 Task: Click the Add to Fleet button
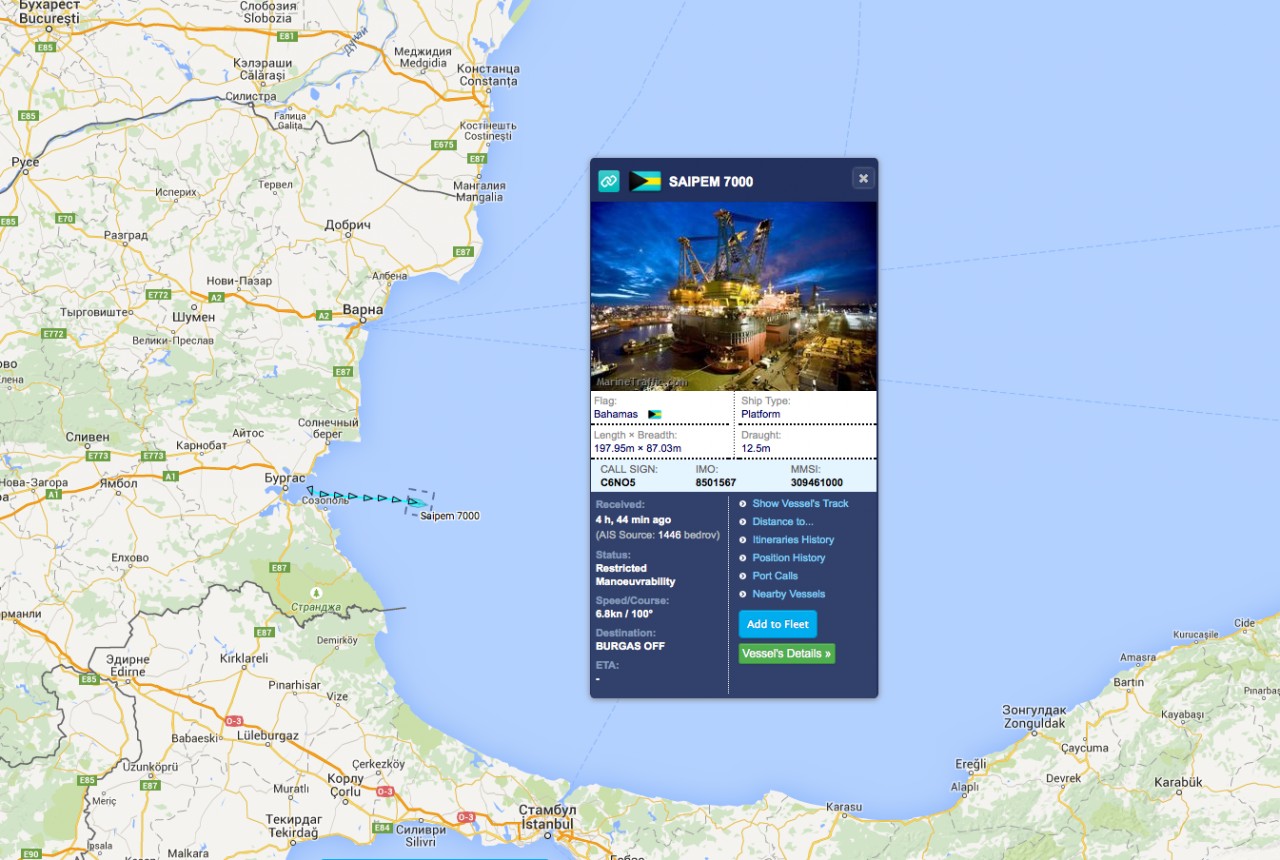point(778,624)
